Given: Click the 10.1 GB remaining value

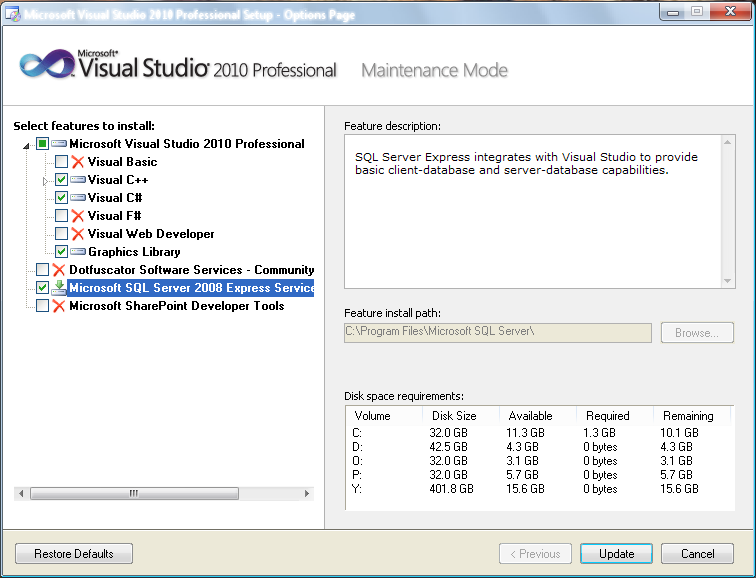Looking at the screenshot, I should (679, 433).
